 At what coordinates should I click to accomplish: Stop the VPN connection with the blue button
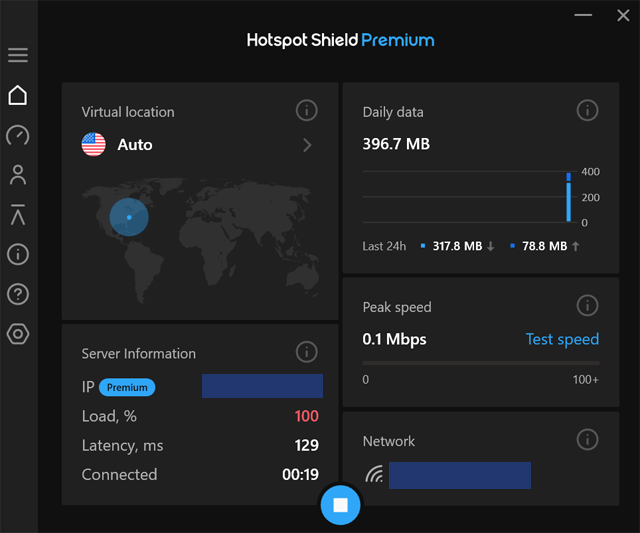point(340,505)
